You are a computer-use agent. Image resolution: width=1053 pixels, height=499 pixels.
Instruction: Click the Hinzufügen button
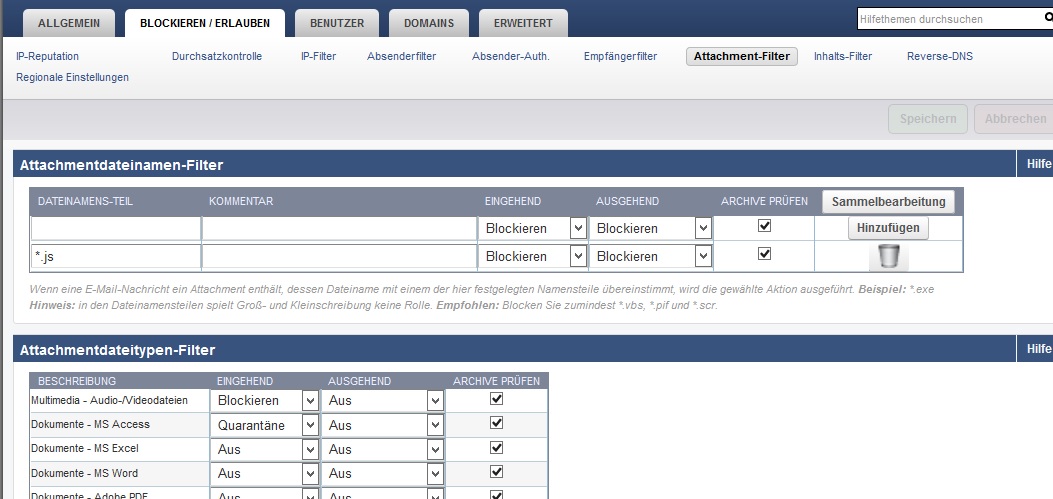coord(888,228)
